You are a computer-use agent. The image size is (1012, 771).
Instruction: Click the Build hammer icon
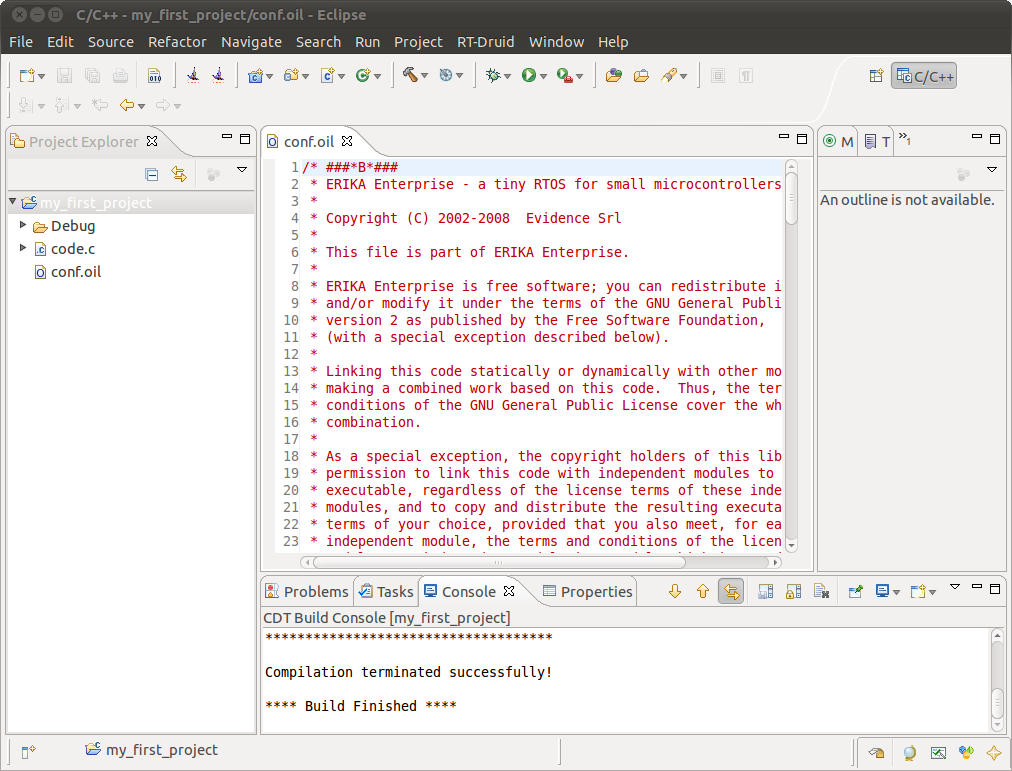(x=410, y=75)
